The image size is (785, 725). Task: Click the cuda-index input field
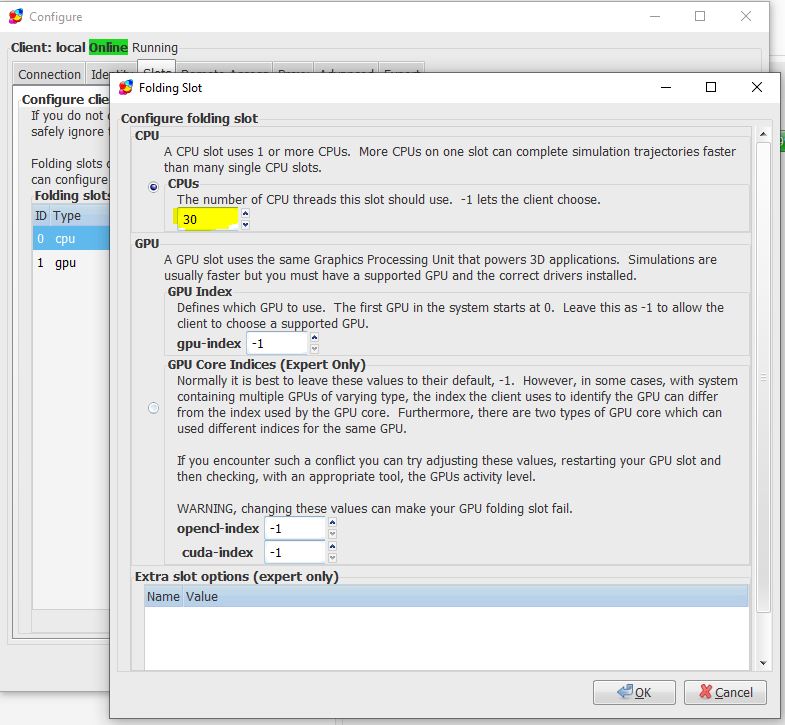point(294,552)
